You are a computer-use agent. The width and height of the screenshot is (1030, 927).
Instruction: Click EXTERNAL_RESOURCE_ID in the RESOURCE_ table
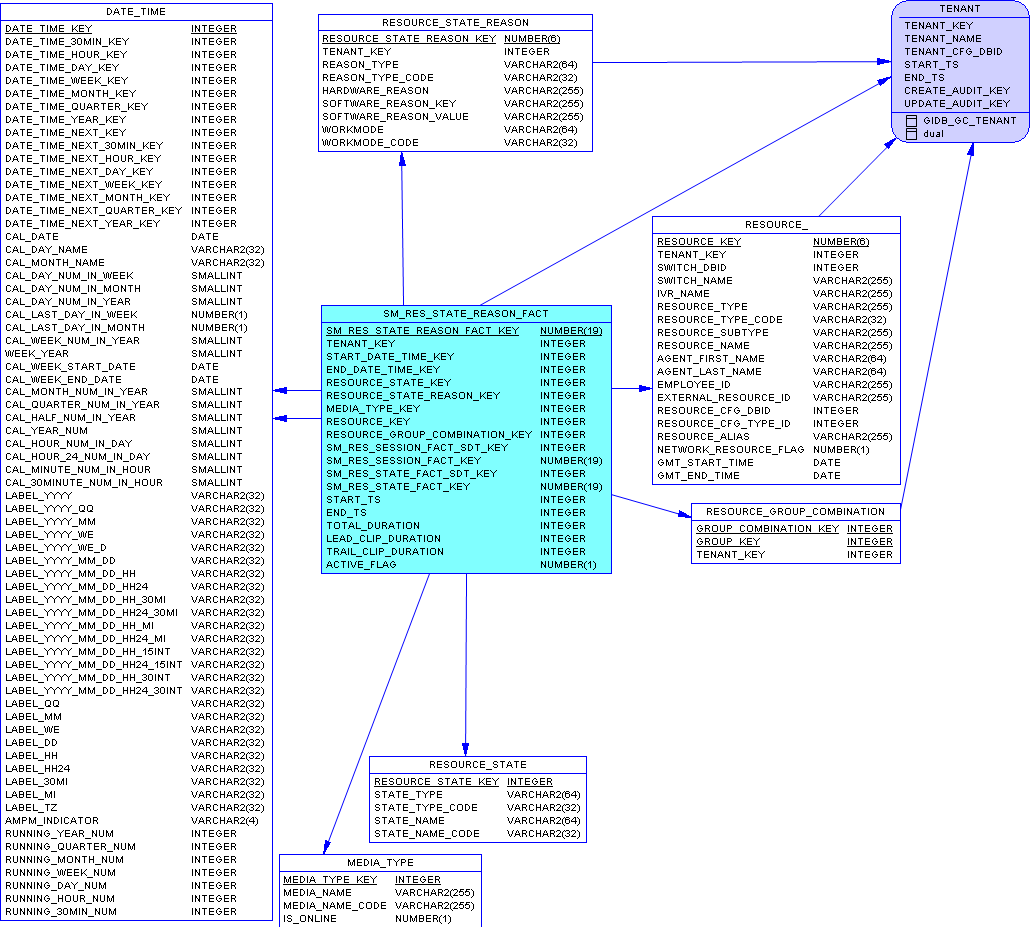click(x=724, y=397)
